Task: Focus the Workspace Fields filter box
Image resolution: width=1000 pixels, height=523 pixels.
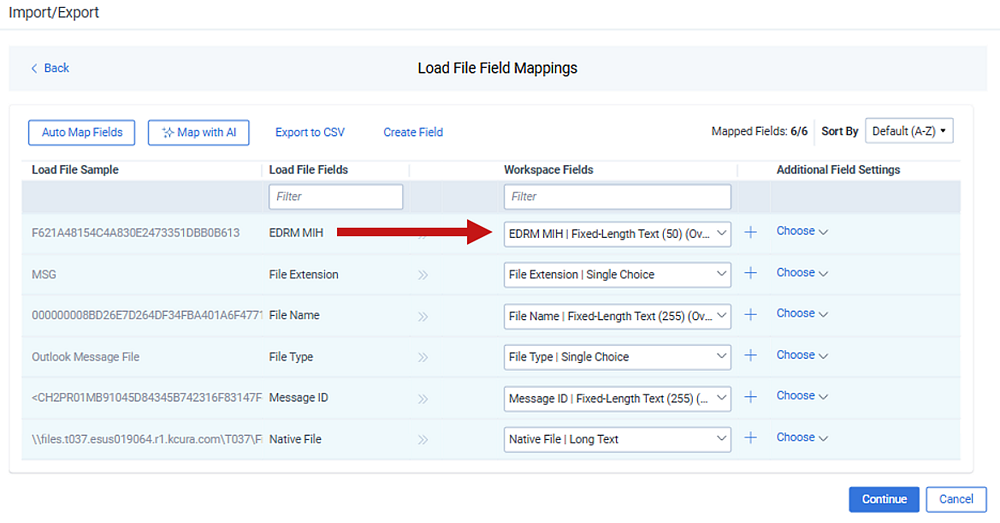Action: point(617,196)
